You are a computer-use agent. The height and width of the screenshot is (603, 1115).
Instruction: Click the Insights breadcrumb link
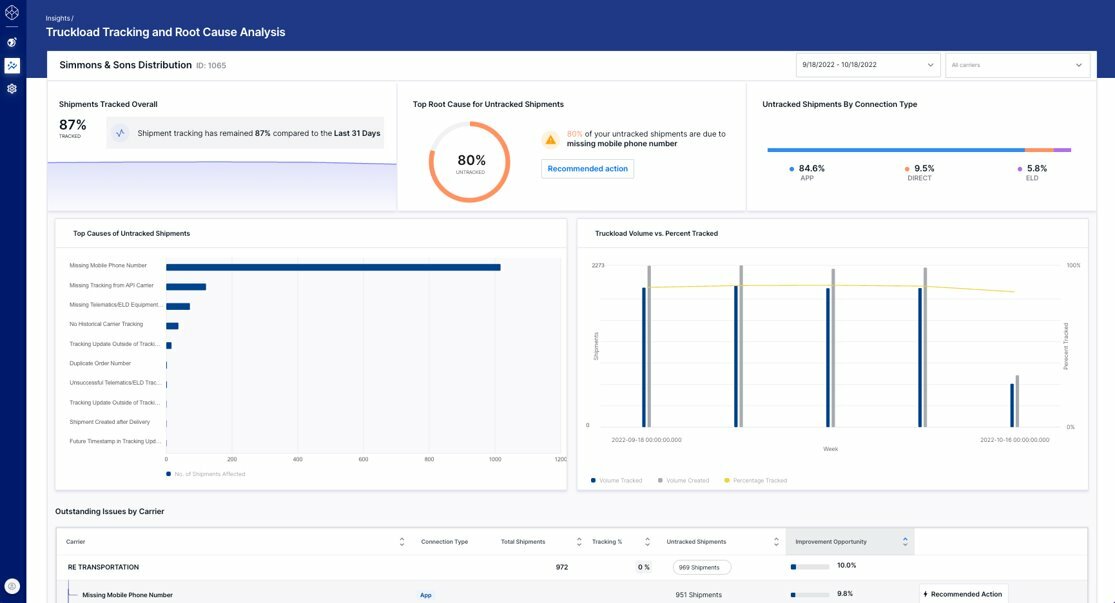coord(57,18)
